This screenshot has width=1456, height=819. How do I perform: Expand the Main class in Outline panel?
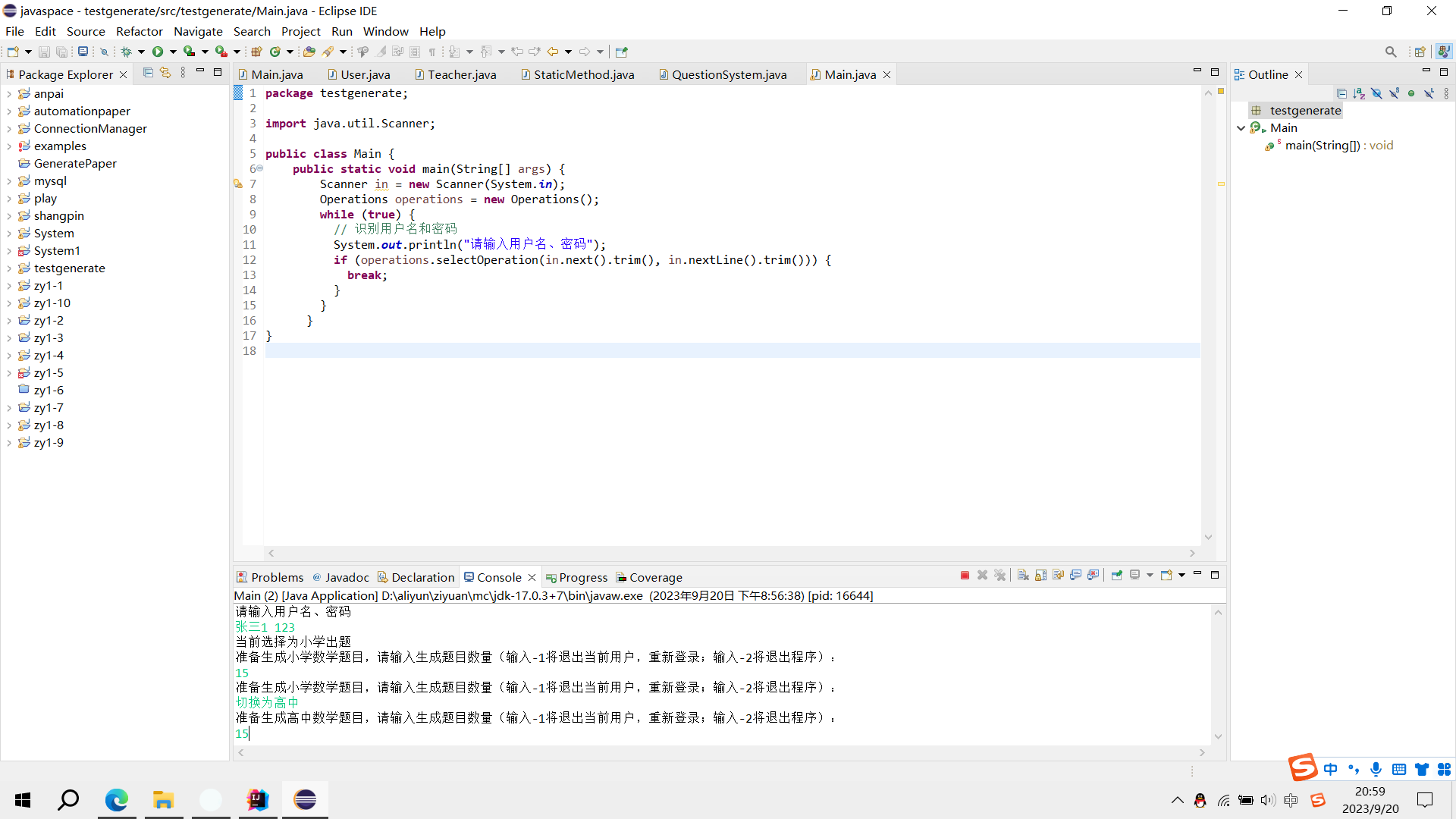pos(1241,128)
